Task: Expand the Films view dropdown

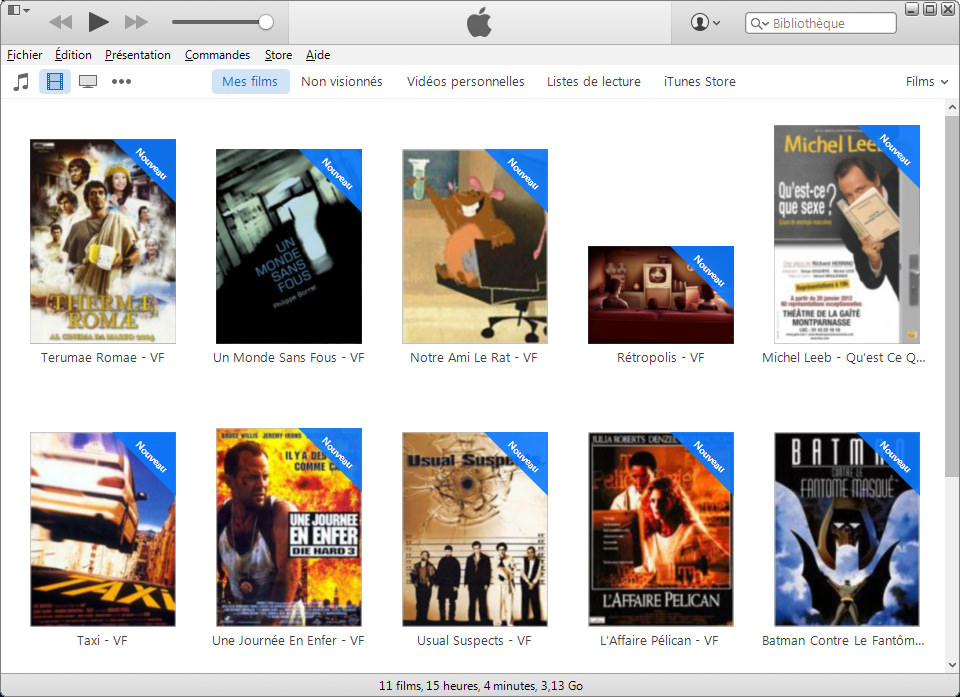Action: (926, 82)
